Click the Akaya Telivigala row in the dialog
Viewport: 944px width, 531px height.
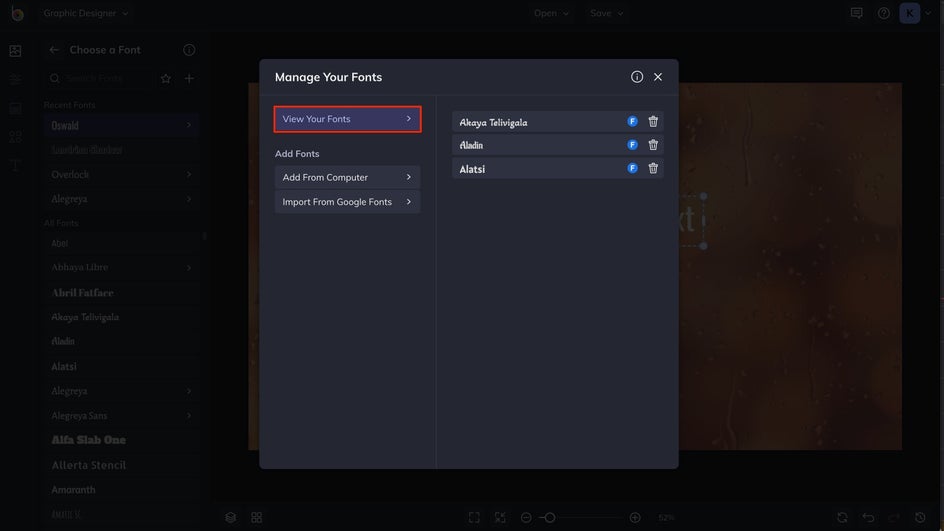coord(557,122)
